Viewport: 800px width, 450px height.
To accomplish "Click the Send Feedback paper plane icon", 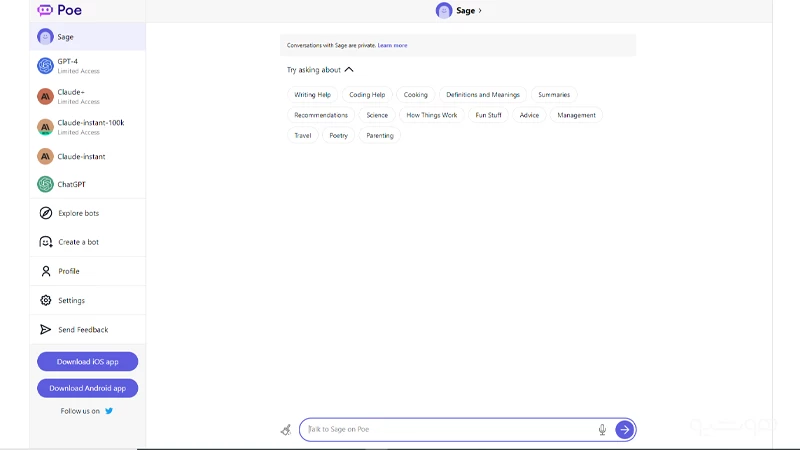I will (x=45, y=330).
